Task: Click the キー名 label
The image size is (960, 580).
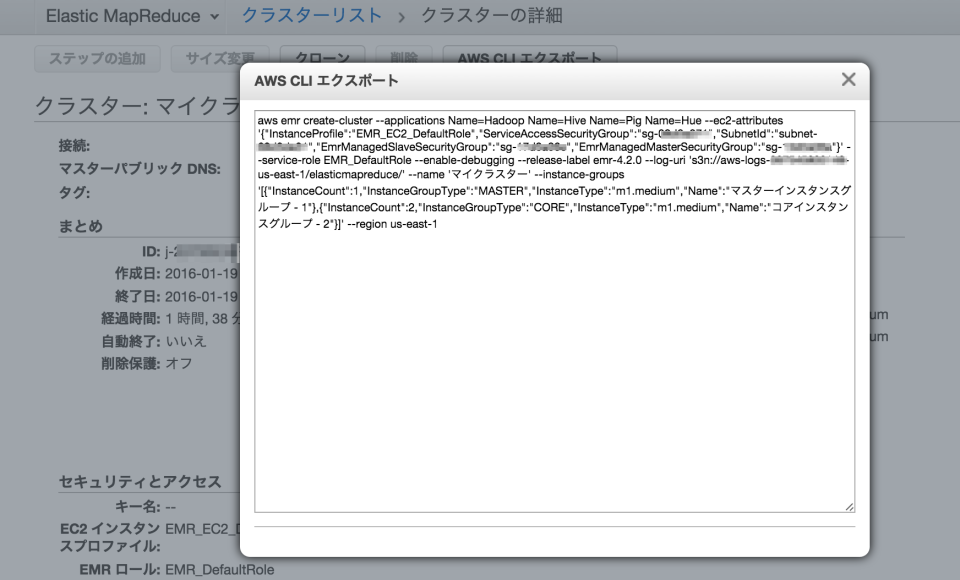Action: click(137, 507)
